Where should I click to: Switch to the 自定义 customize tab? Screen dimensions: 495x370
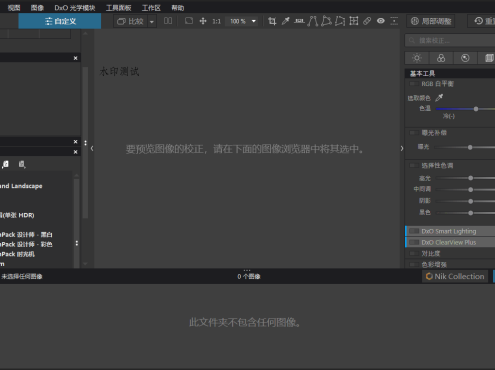point(60,21)
